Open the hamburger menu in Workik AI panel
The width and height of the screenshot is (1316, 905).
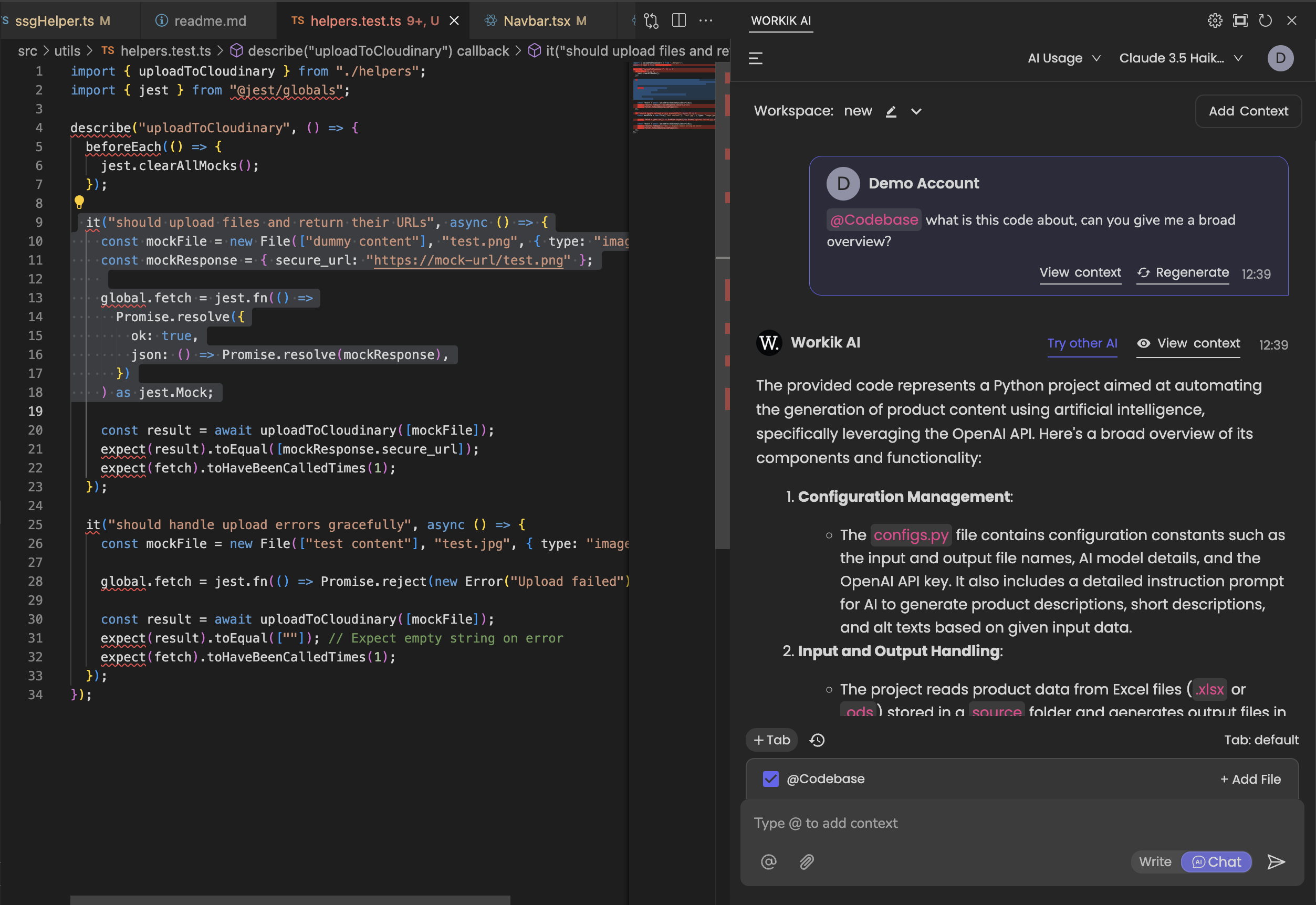[x=756, y=58]
